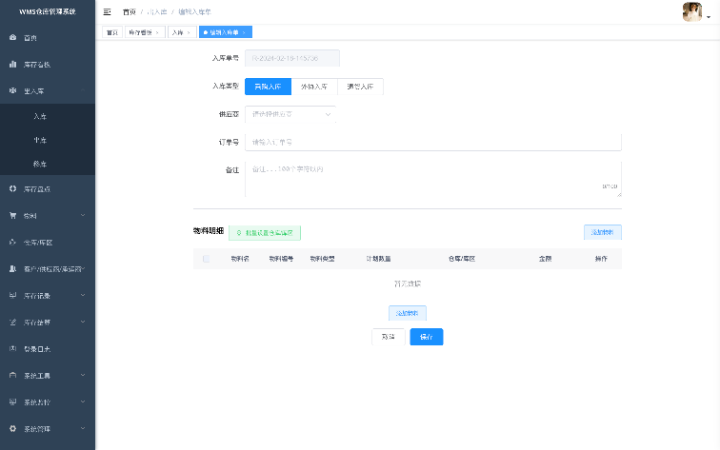Click the 物料名 column header

coord(240,259)
